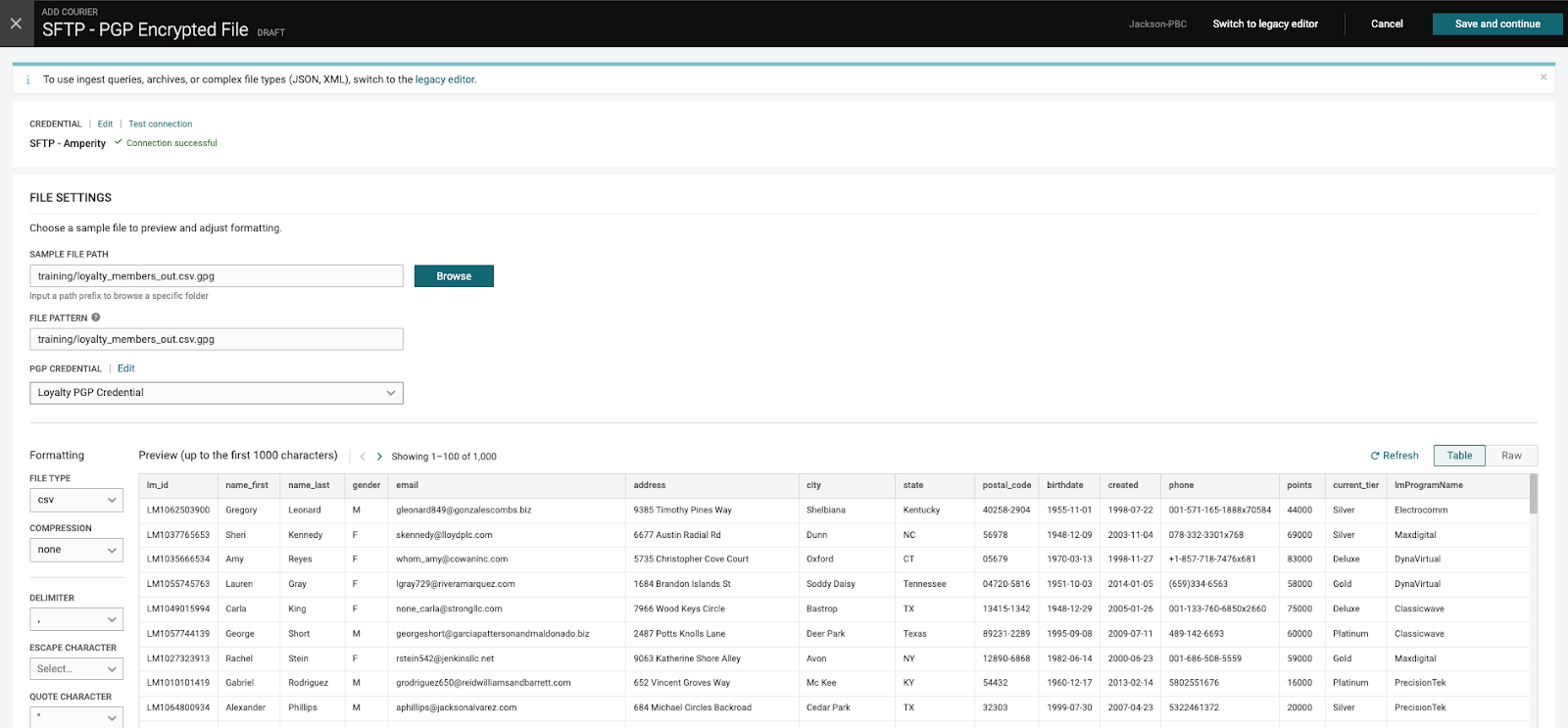Refresh the file preview
Screen dimensions: 1568x728
coord(1394,456)
